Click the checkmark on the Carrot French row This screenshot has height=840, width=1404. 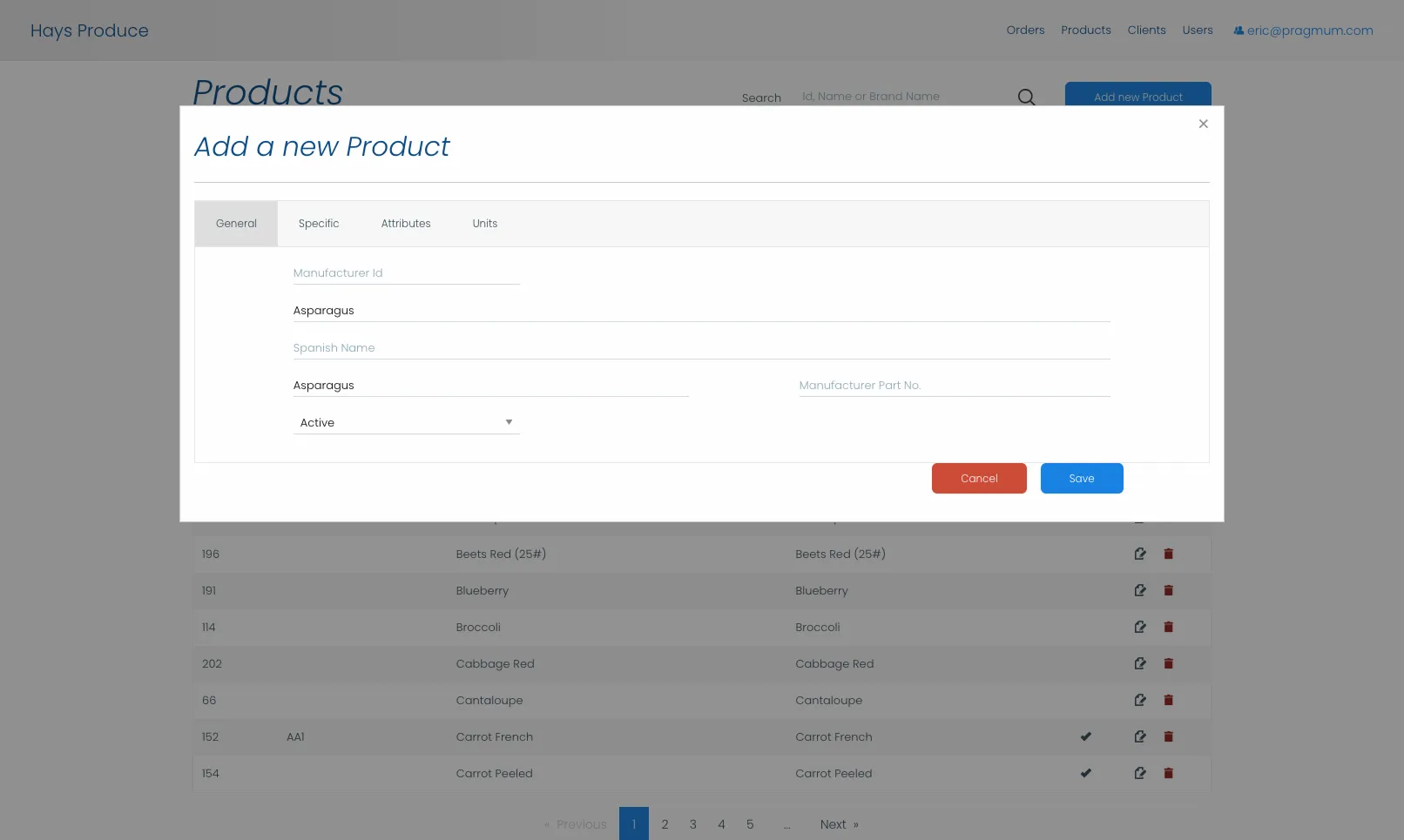pos(1086,736)
